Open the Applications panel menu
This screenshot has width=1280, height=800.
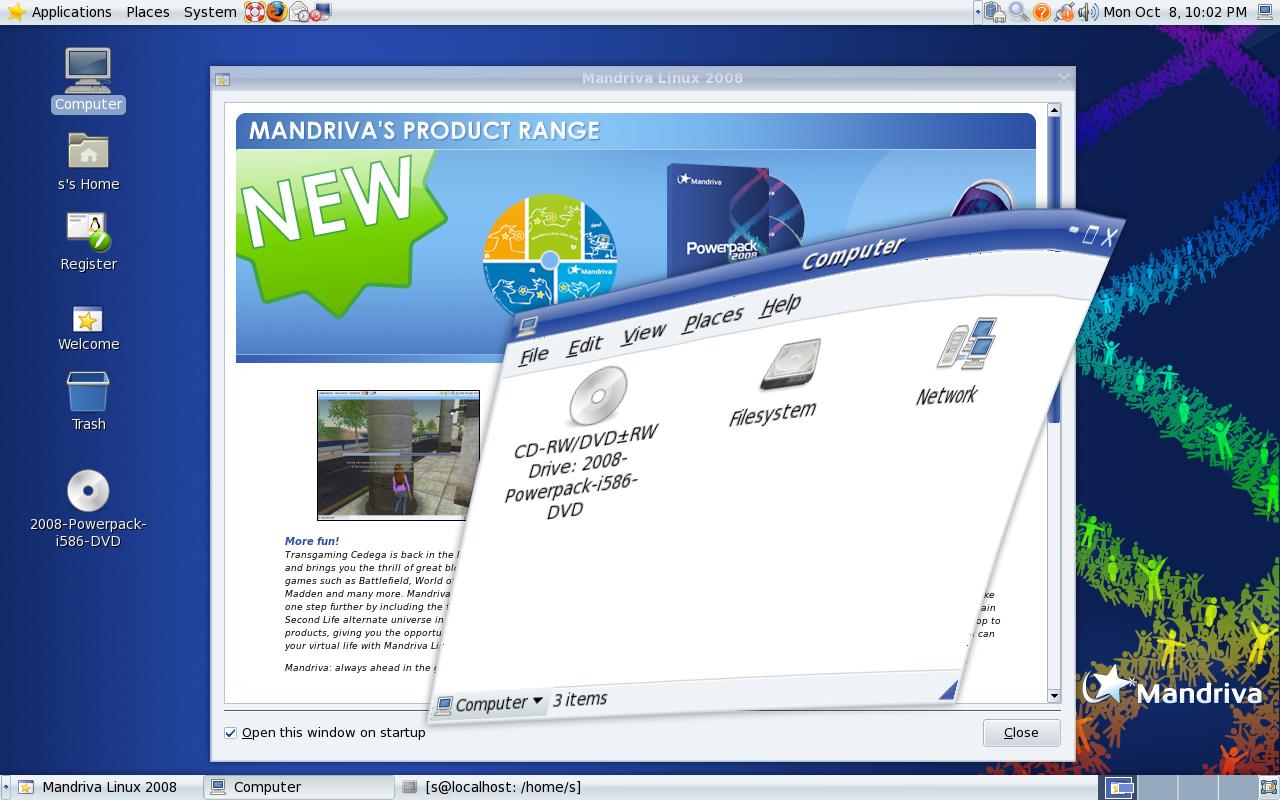(60, 12)
